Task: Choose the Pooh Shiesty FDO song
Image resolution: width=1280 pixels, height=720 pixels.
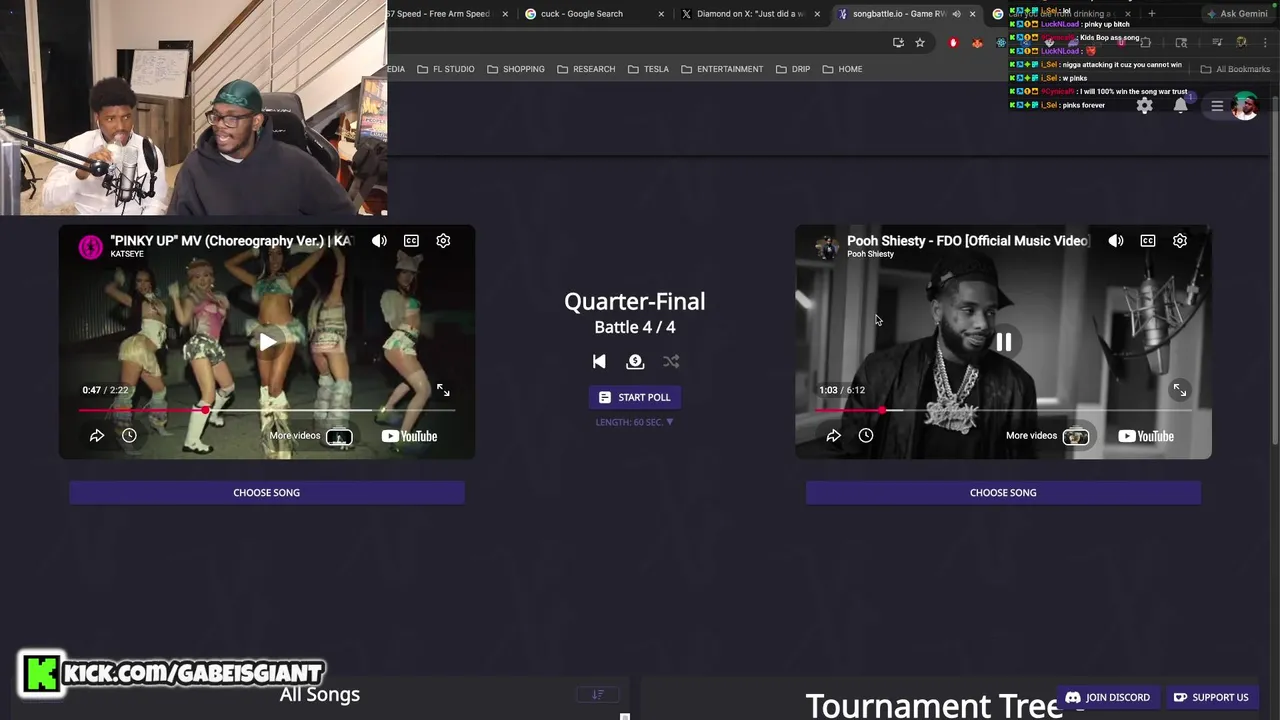Action: 1003,493
